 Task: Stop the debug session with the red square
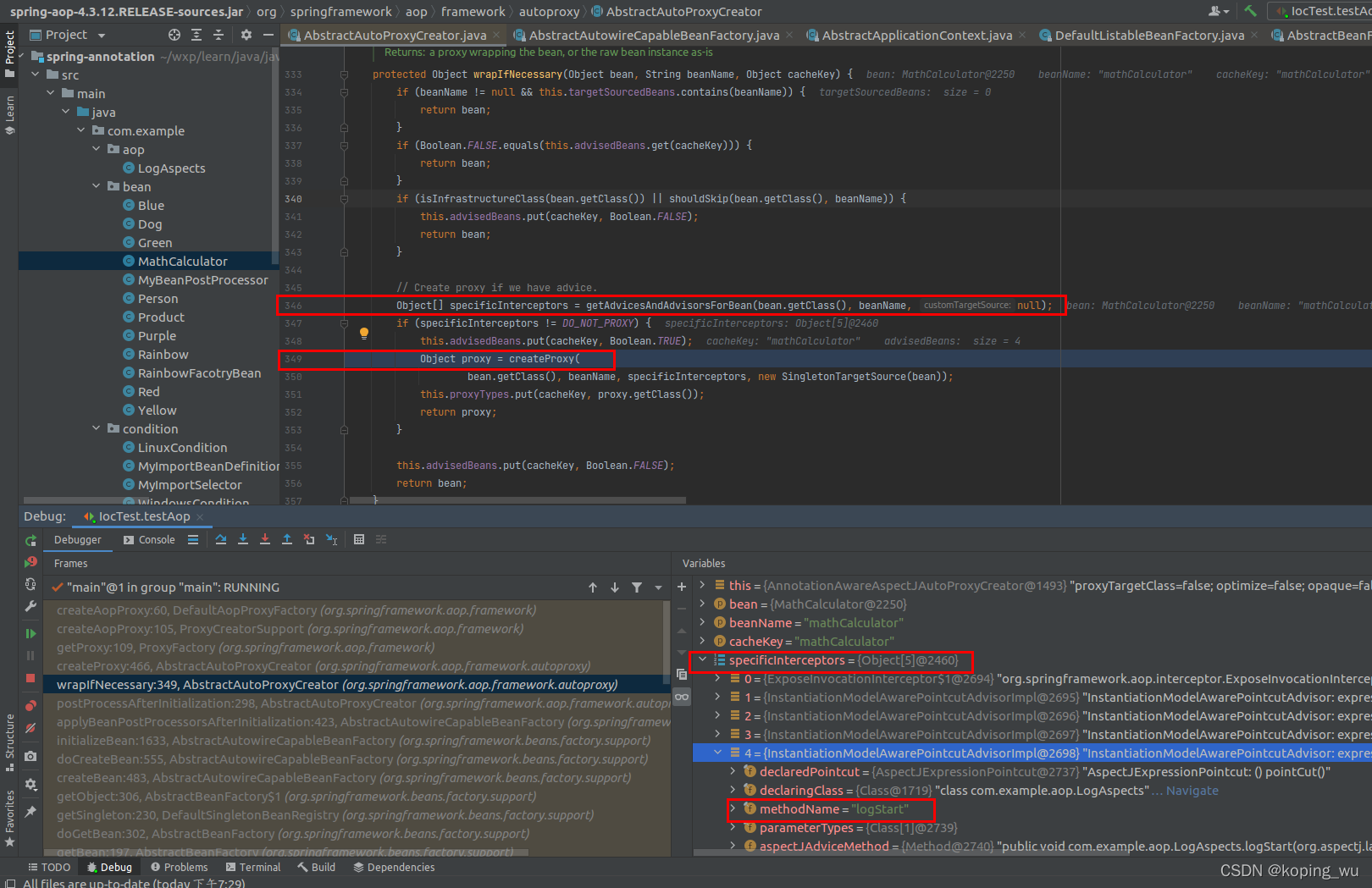click(30, 678)
